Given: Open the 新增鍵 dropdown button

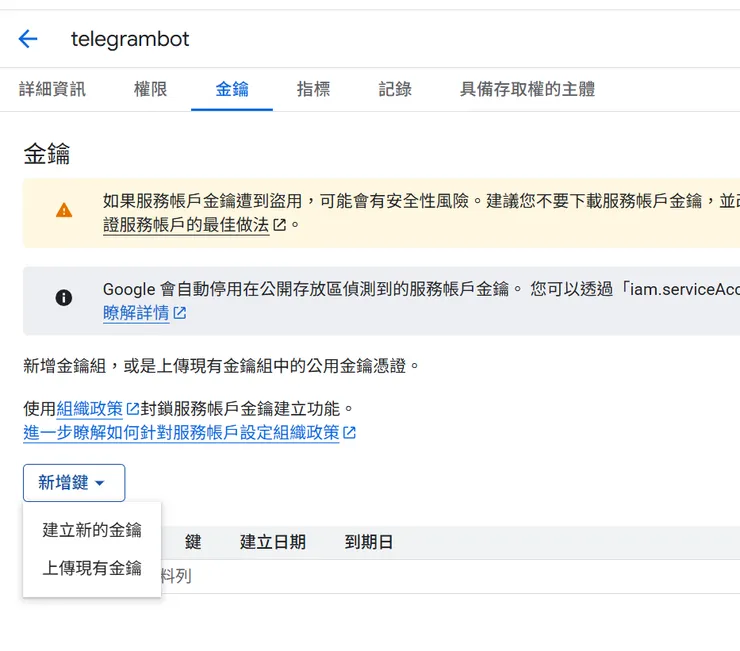Looking at the screenshot, I should [74, 483].
